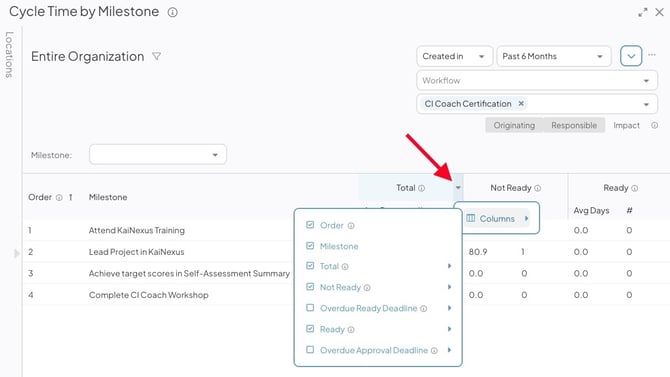Open the Locations side panel tab

[x=9, y=54]
